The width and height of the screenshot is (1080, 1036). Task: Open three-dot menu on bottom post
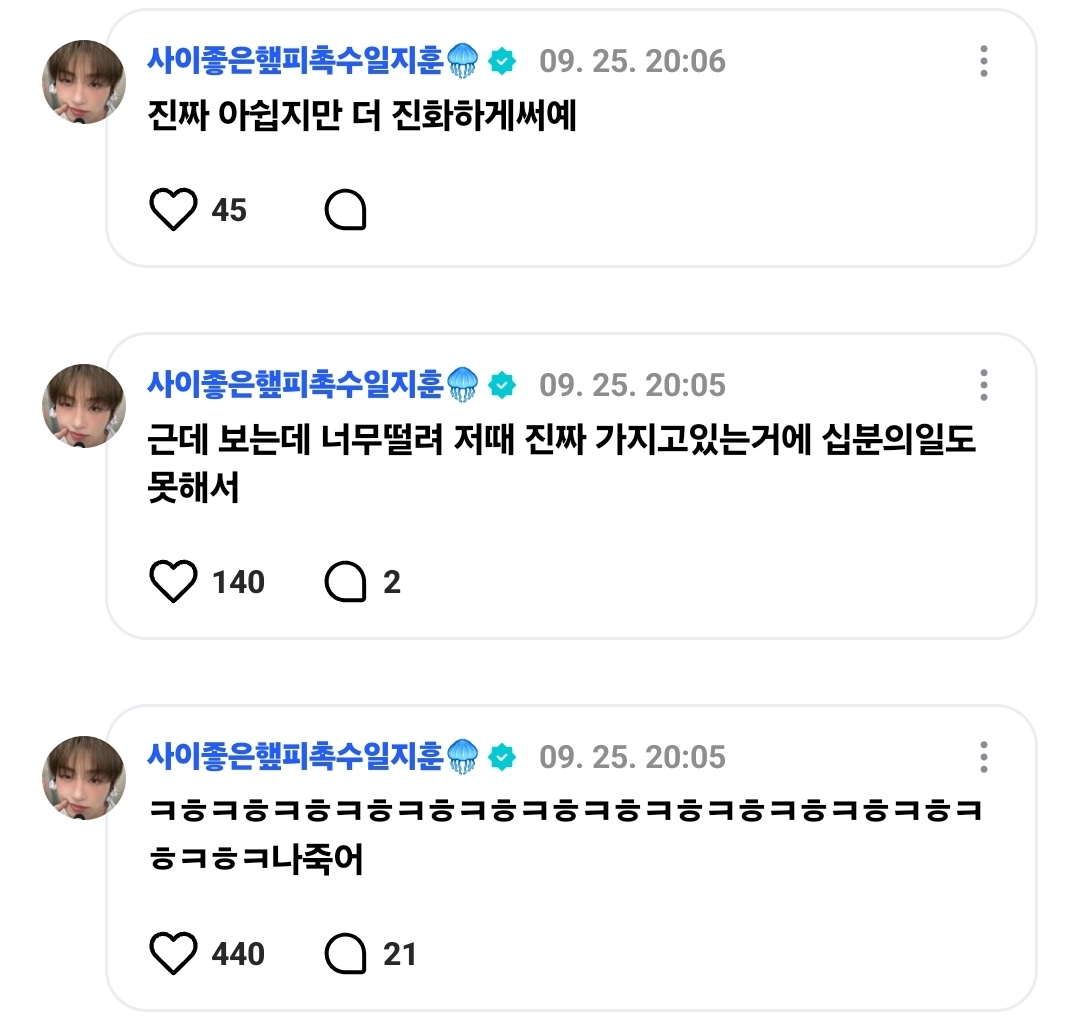(984, 757)
